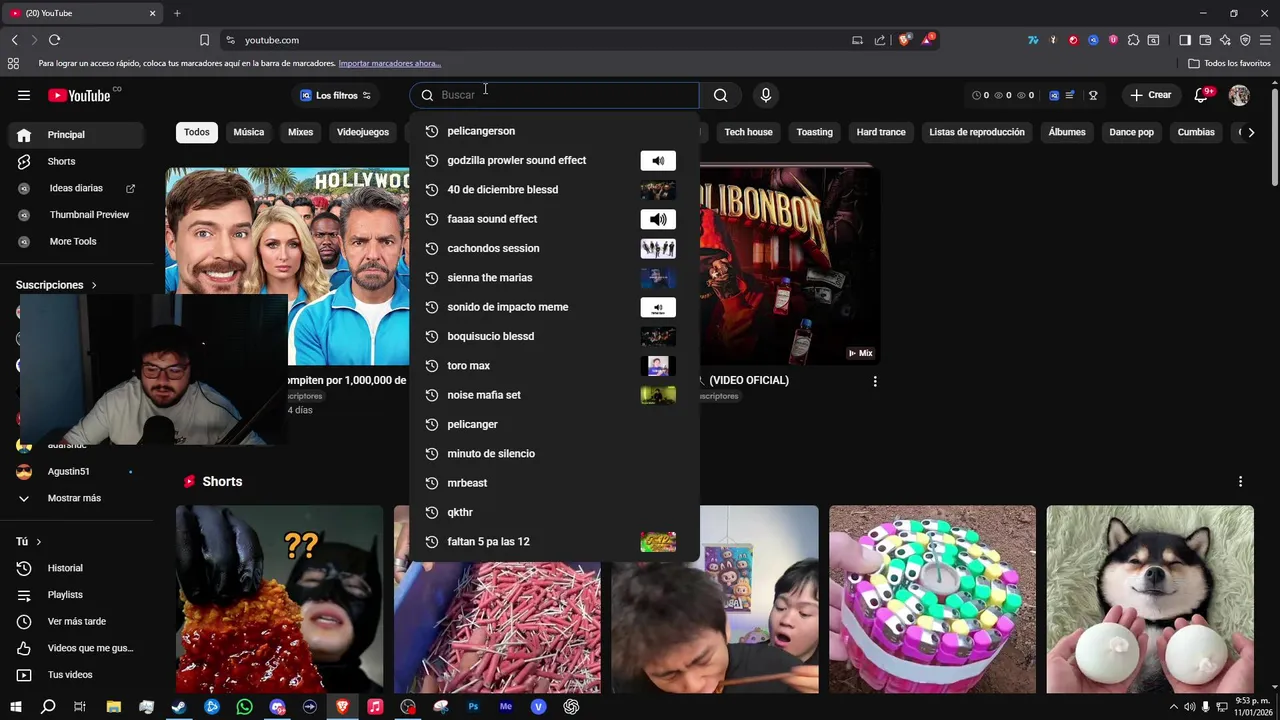
Task: Open Playlists in the sidebar
Action: (x=65, y=595)
